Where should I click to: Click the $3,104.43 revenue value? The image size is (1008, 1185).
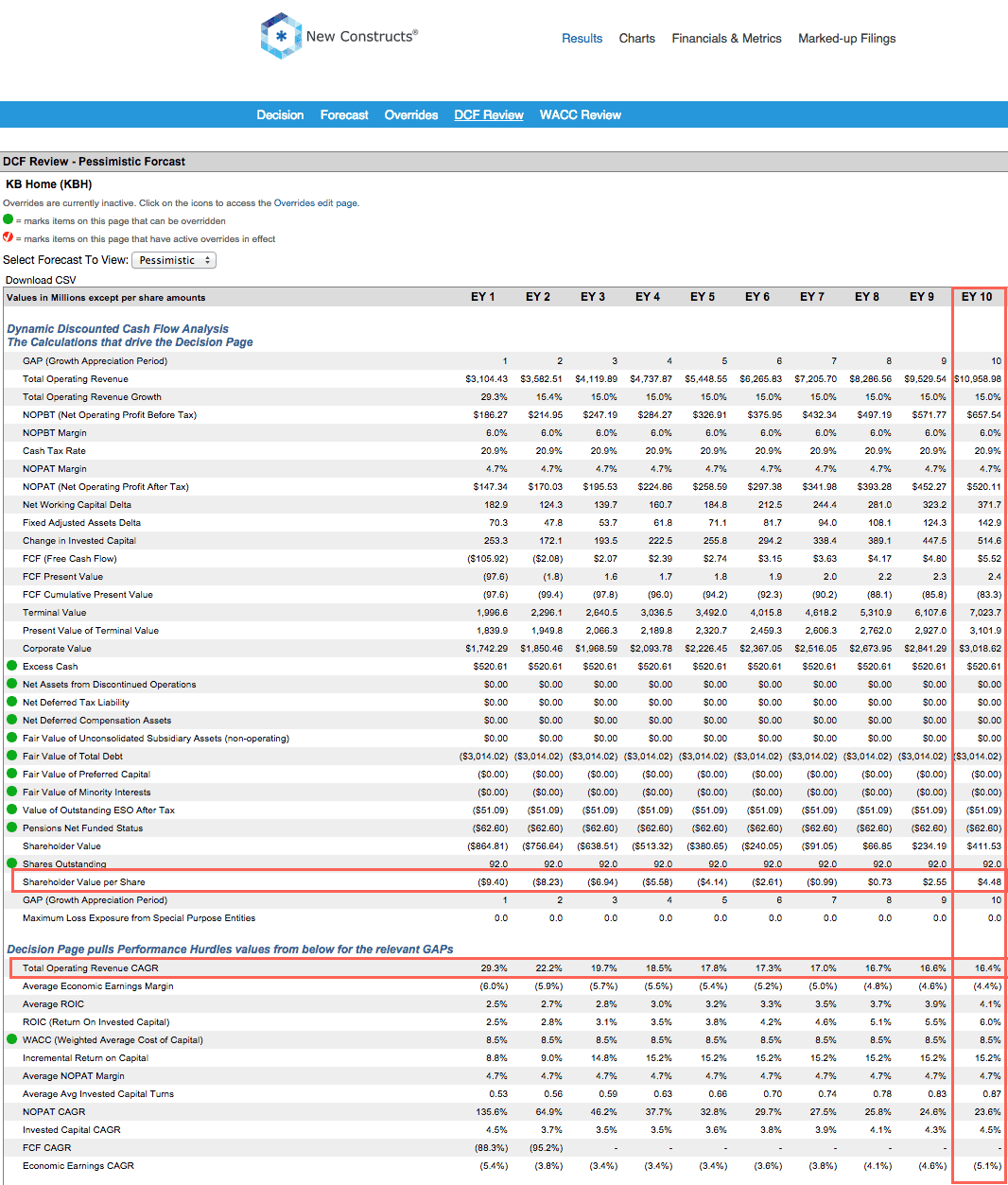(486, 379)
